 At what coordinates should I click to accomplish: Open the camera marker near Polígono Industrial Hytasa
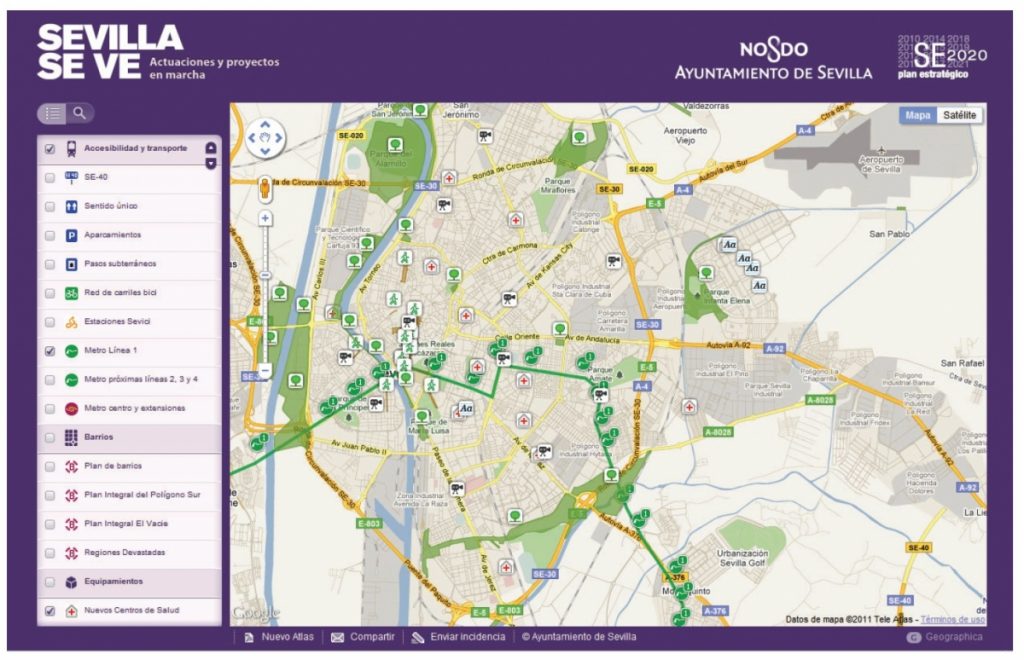click(x=544, y=450)
